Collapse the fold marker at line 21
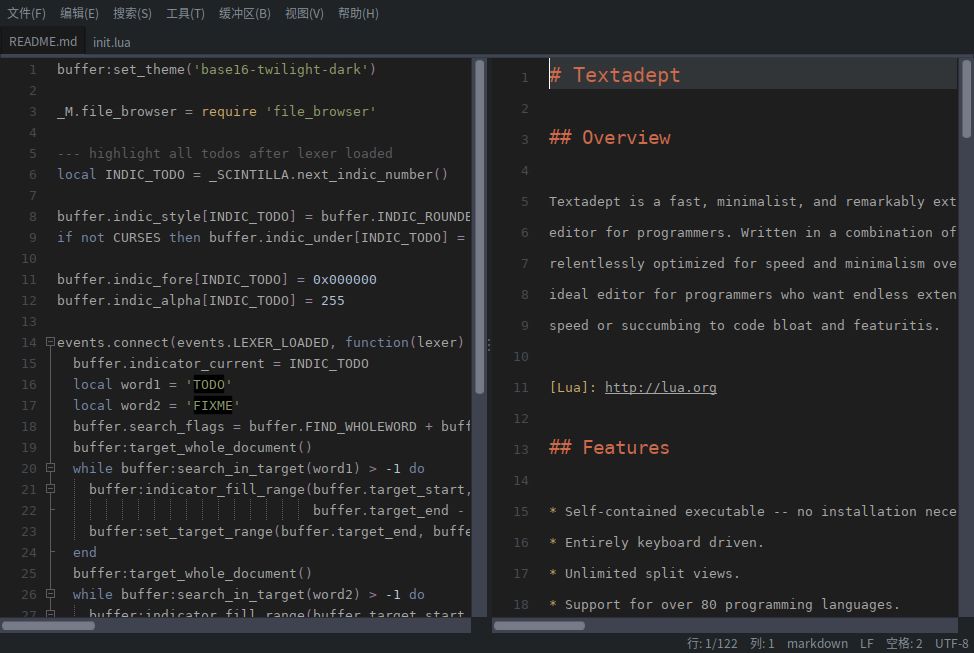 coord(50,489)
